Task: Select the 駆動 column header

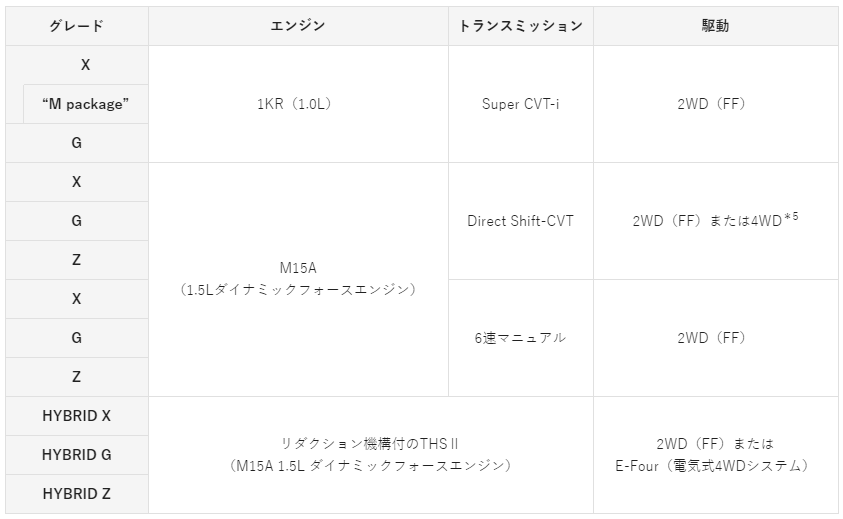Action: 715,26
